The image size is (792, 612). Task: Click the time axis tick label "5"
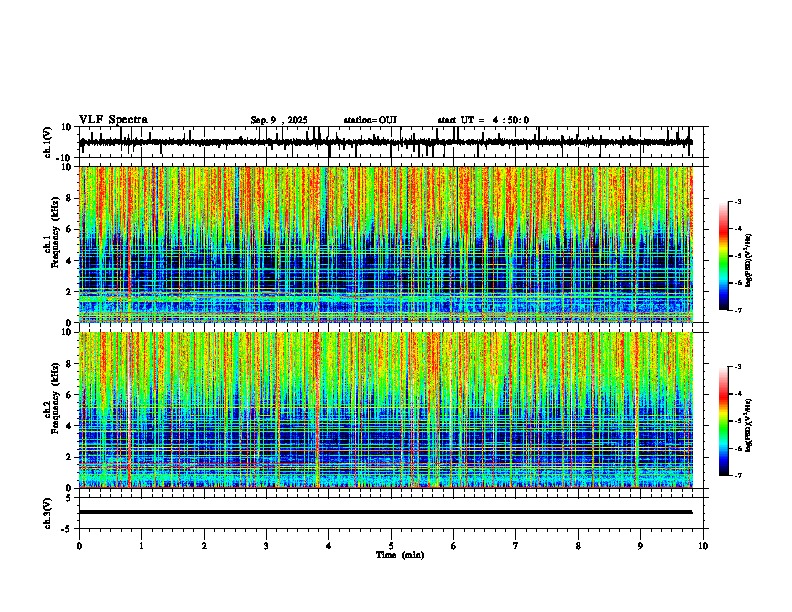click(x=391, y=546)
